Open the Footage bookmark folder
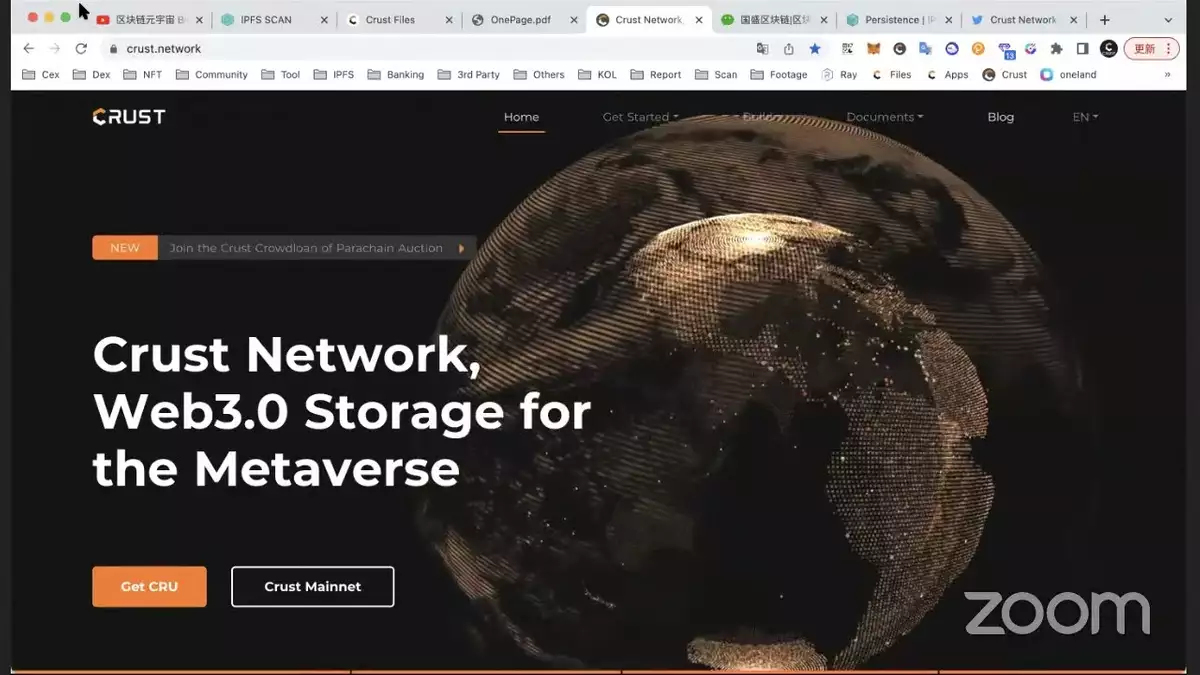Viewport: 1200px width, 675px height. (x=779, y=75)
